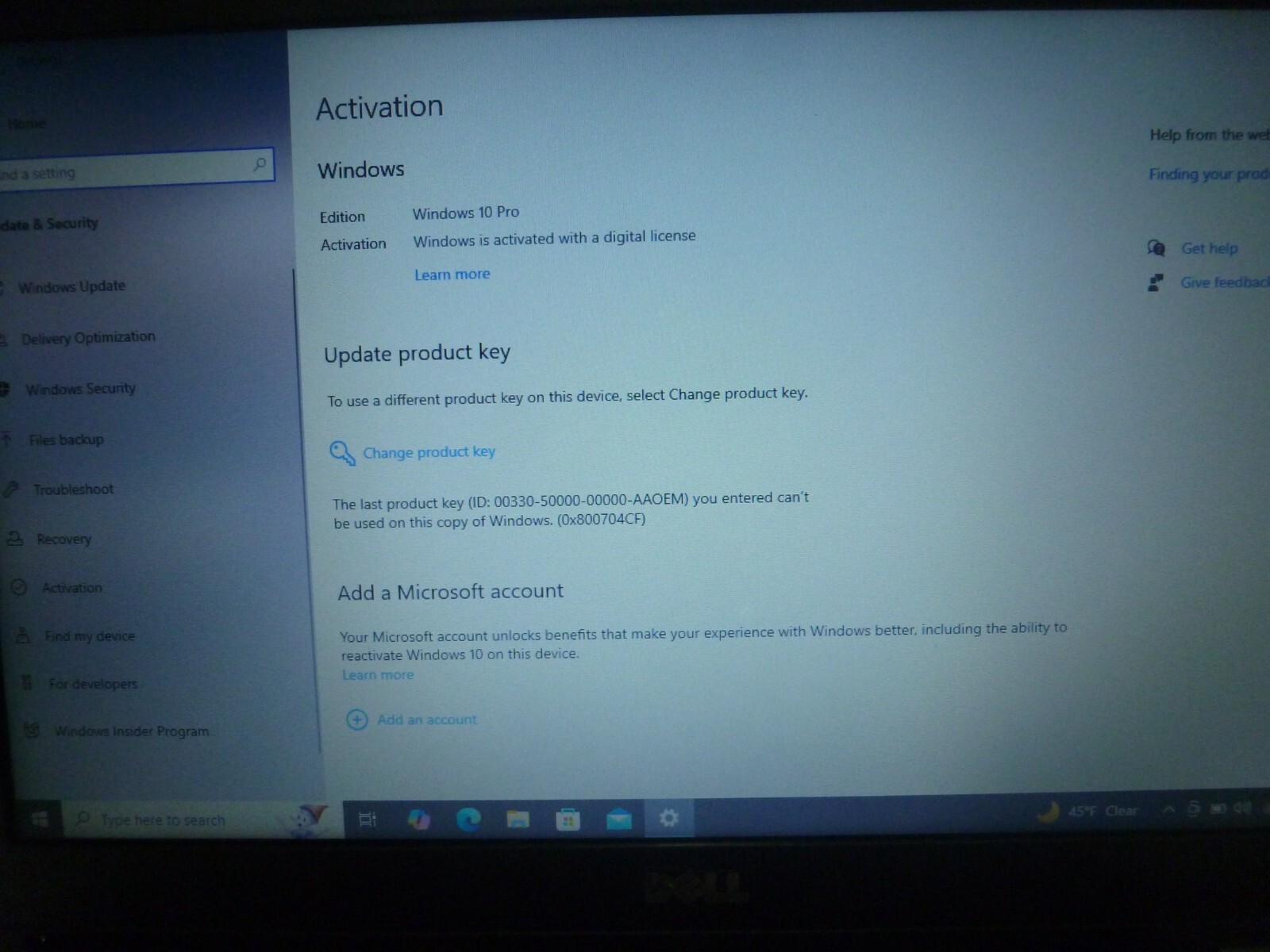The width and height of the screenshot is (1270, 952).
Task: Click plus icon next to Add an account
Action: [x=357, y=720]
